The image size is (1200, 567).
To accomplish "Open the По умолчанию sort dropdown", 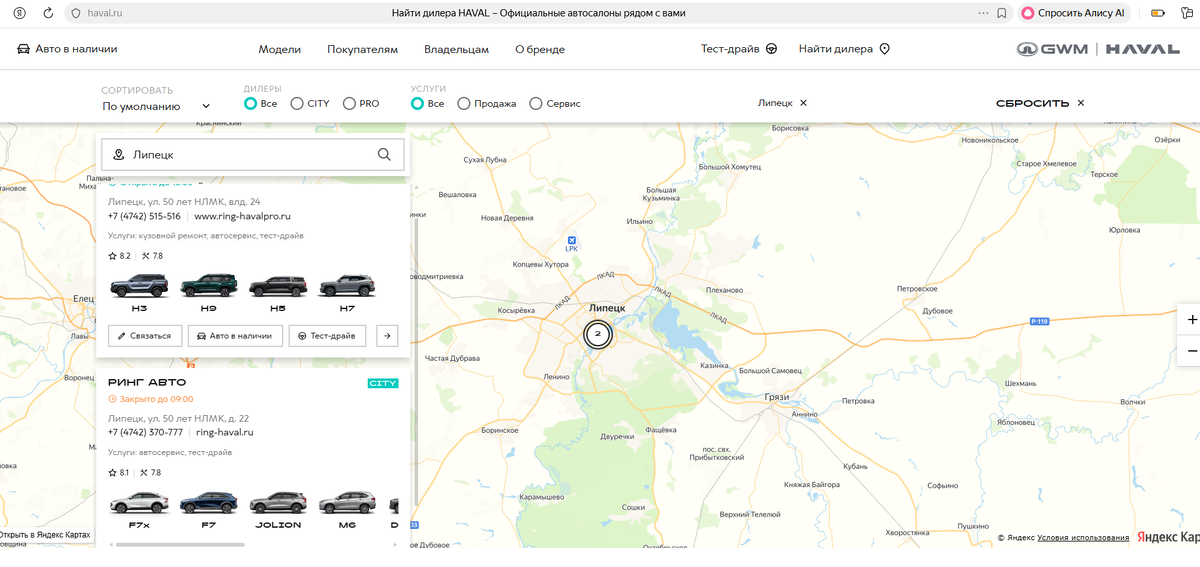I will (156, 106).
